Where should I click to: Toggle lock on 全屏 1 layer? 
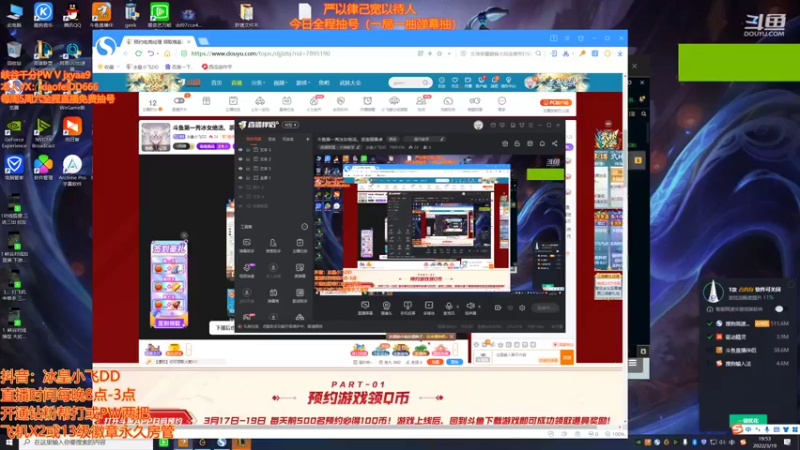coord(248,178)
